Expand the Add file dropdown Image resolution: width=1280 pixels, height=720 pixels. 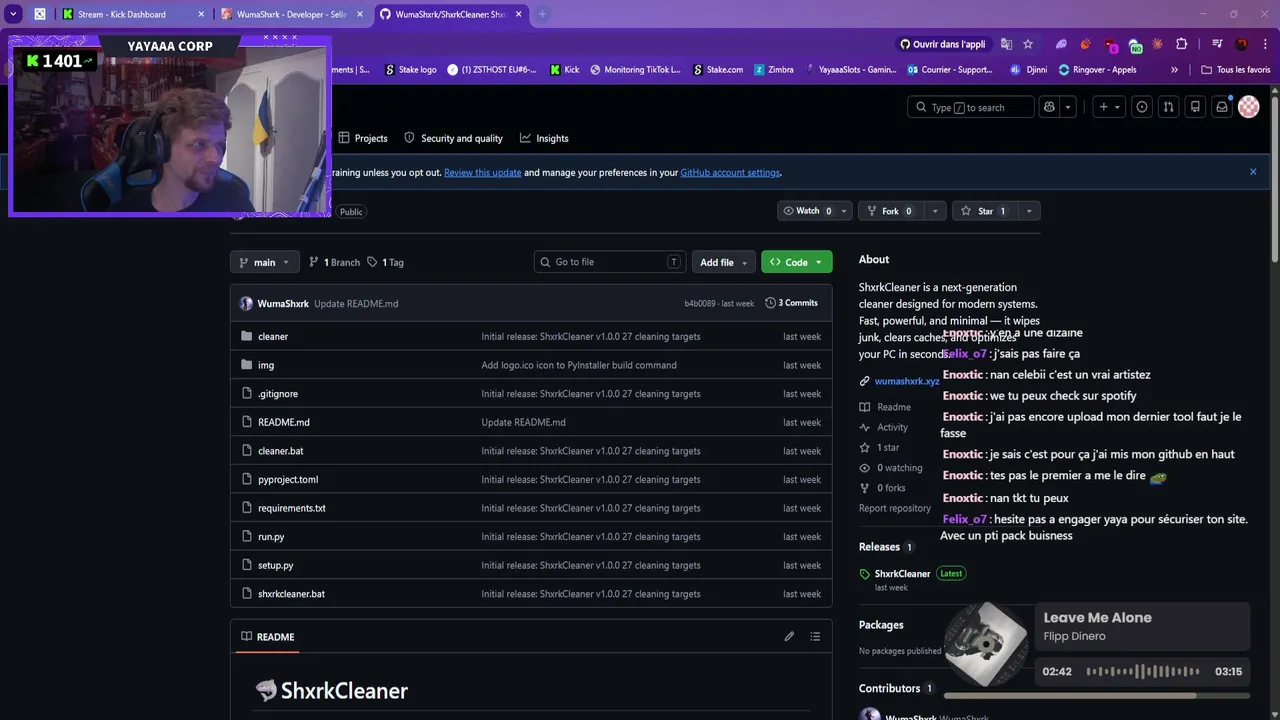pyautogui.click(x=723, y=262)
